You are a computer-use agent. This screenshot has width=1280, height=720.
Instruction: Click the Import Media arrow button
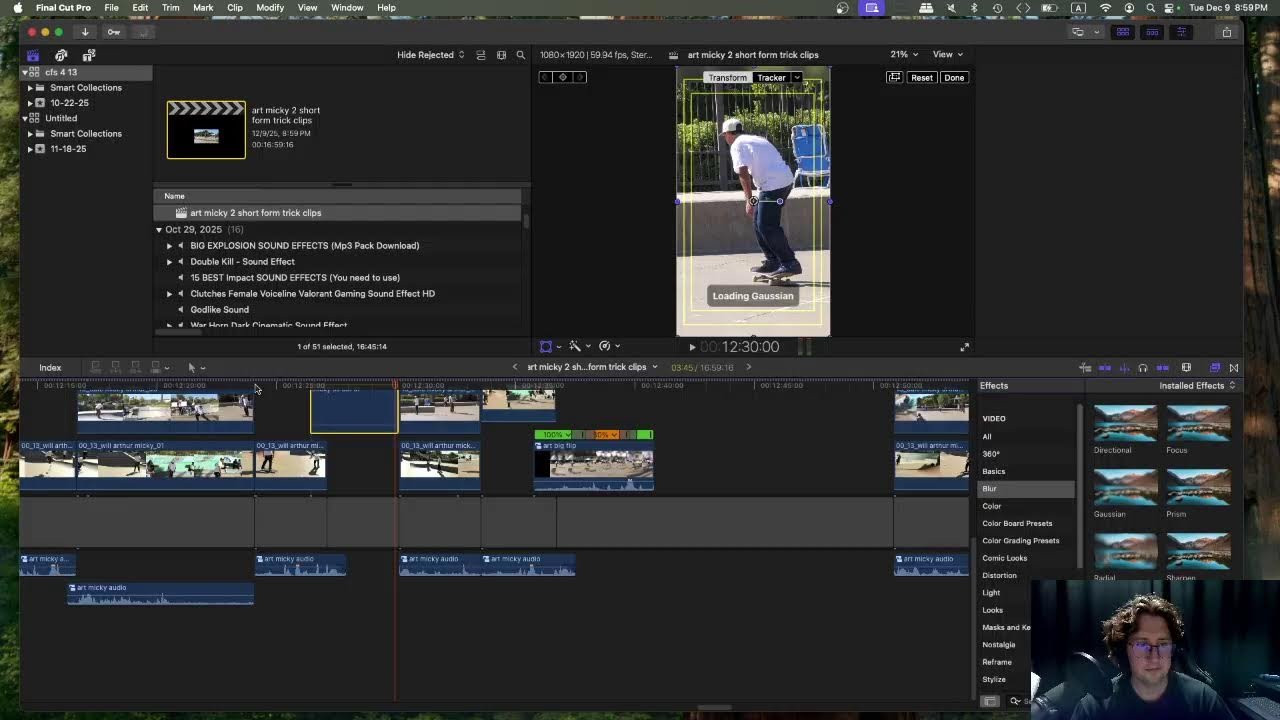pos(85,32)
